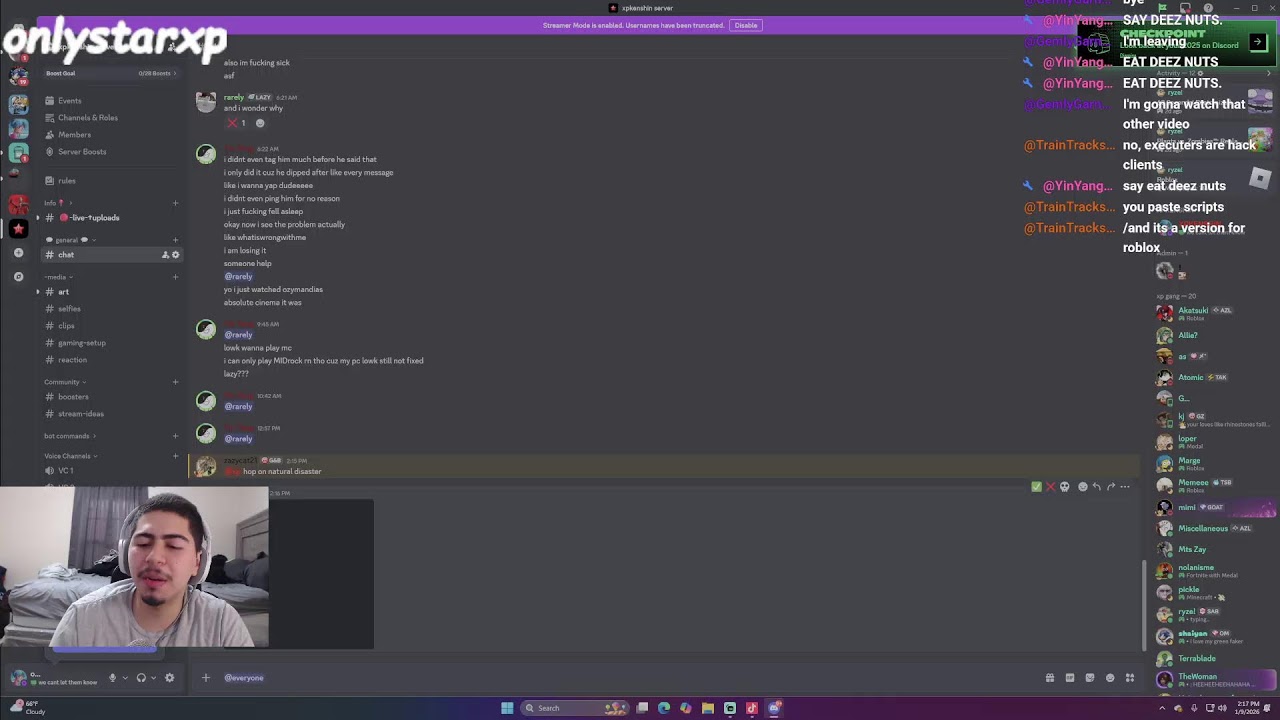Edit chat channel gear icon

tap(176, 255)
